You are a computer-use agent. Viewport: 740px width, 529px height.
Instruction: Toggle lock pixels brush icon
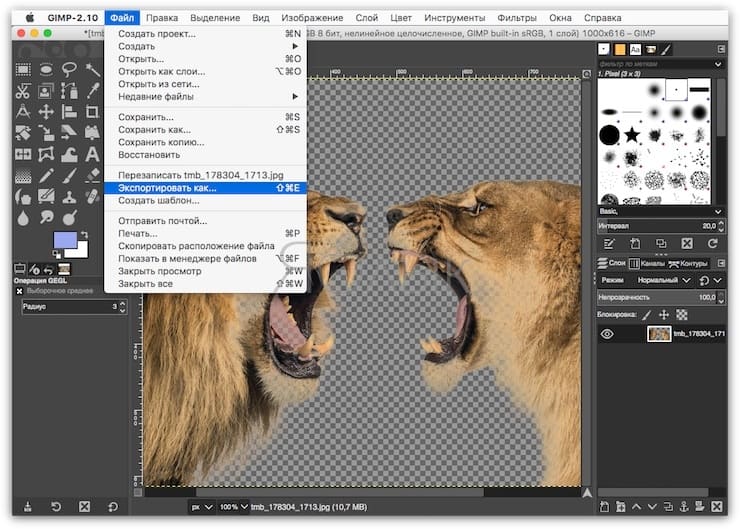(x=647, y=315)
